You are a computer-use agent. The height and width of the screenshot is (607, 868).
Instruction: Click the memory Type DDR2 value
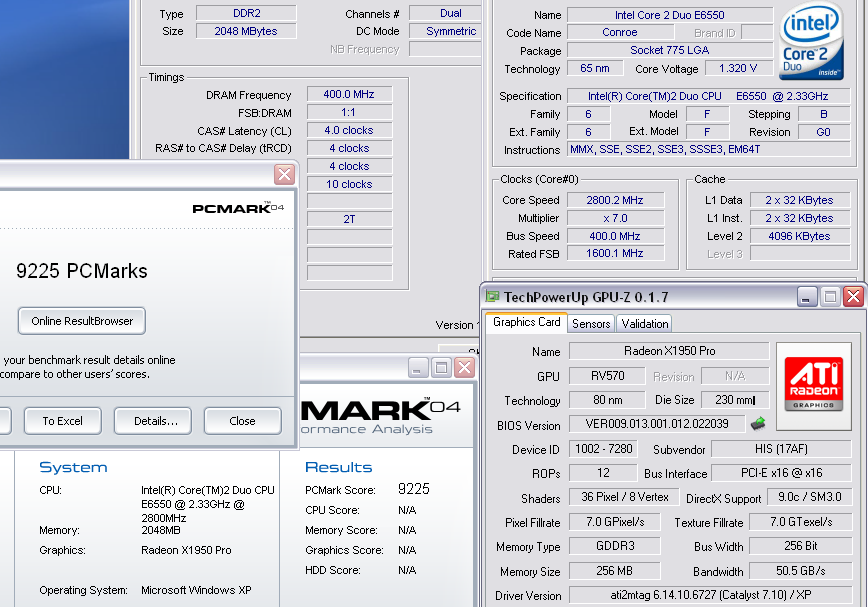pos(246,13)
